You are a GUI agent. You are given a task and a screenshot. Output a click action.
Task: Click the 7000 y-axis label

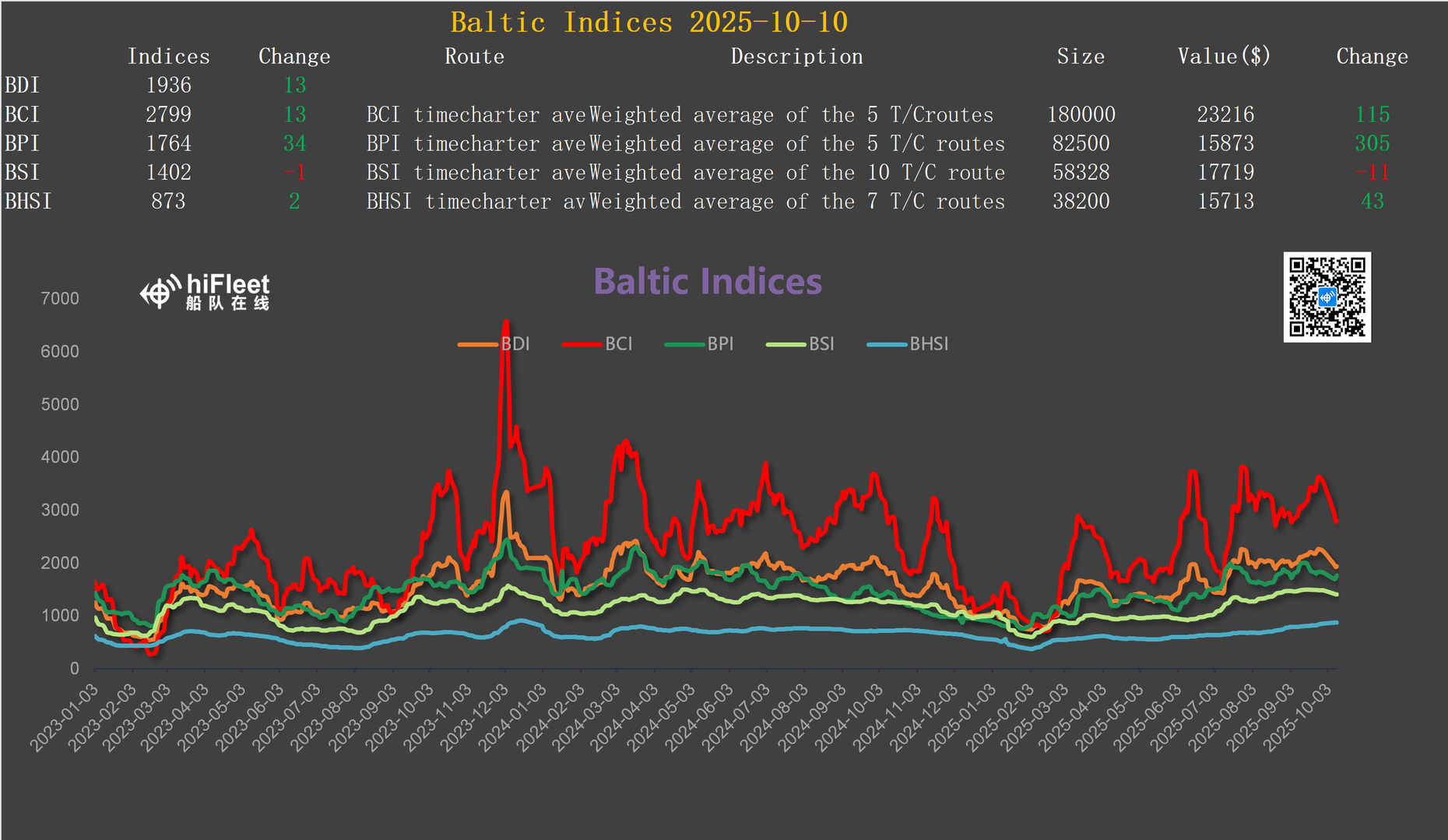(x=60, y=299)
